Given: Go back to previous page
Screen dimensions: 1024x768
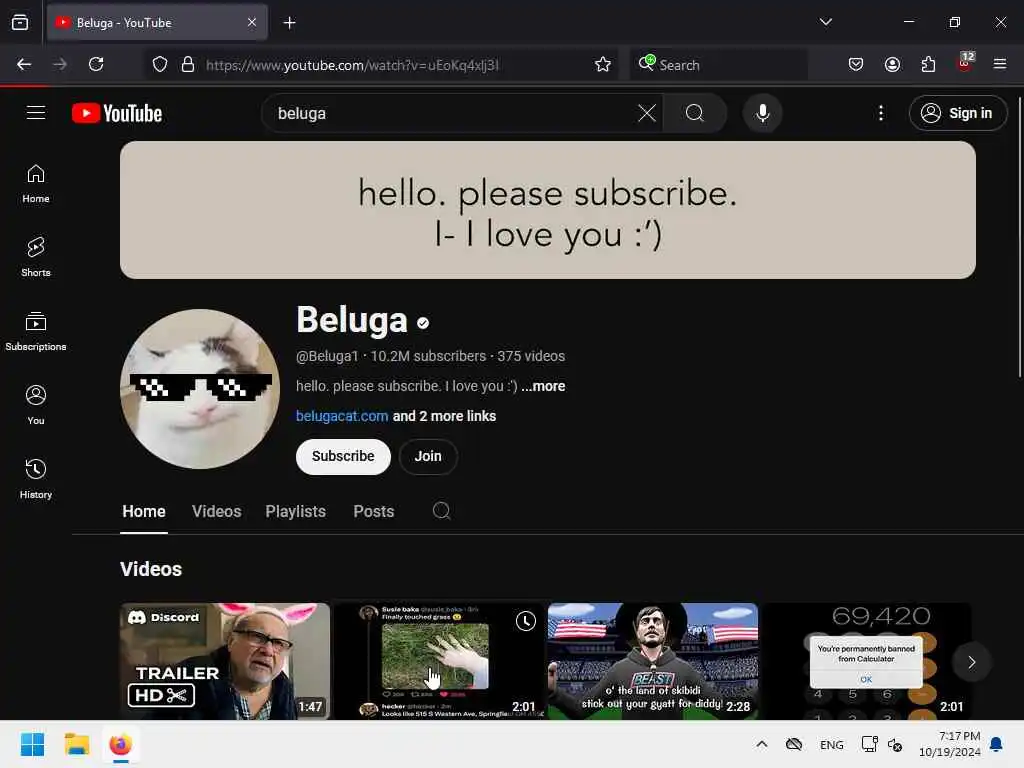Looking at the screenshot, I should click(x=24, y=64).
